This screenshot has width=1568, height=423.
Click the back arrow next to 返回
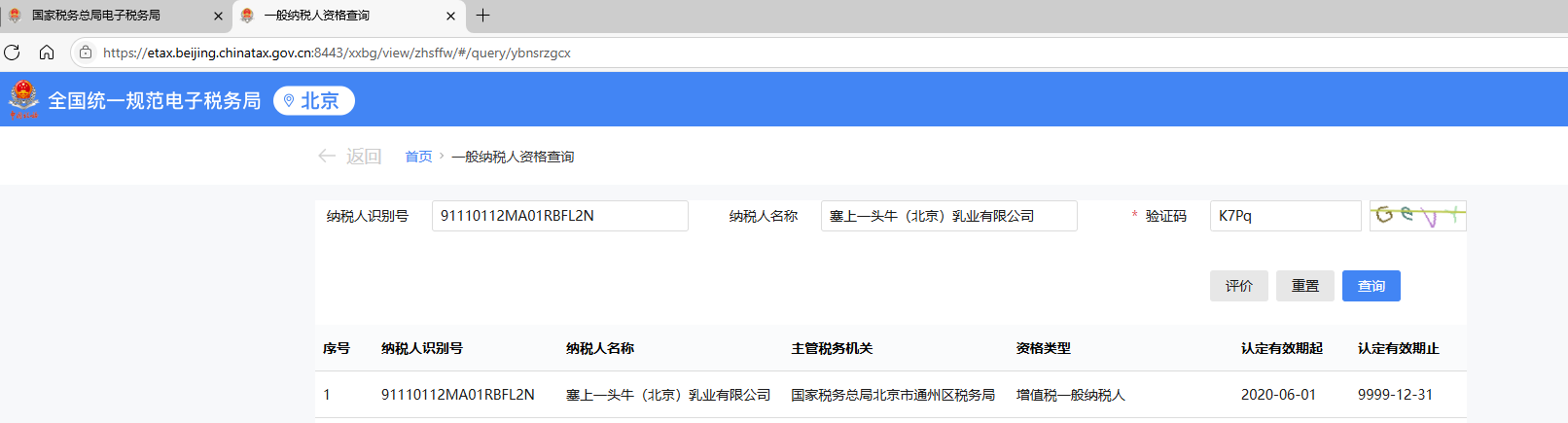click(327, 156)
